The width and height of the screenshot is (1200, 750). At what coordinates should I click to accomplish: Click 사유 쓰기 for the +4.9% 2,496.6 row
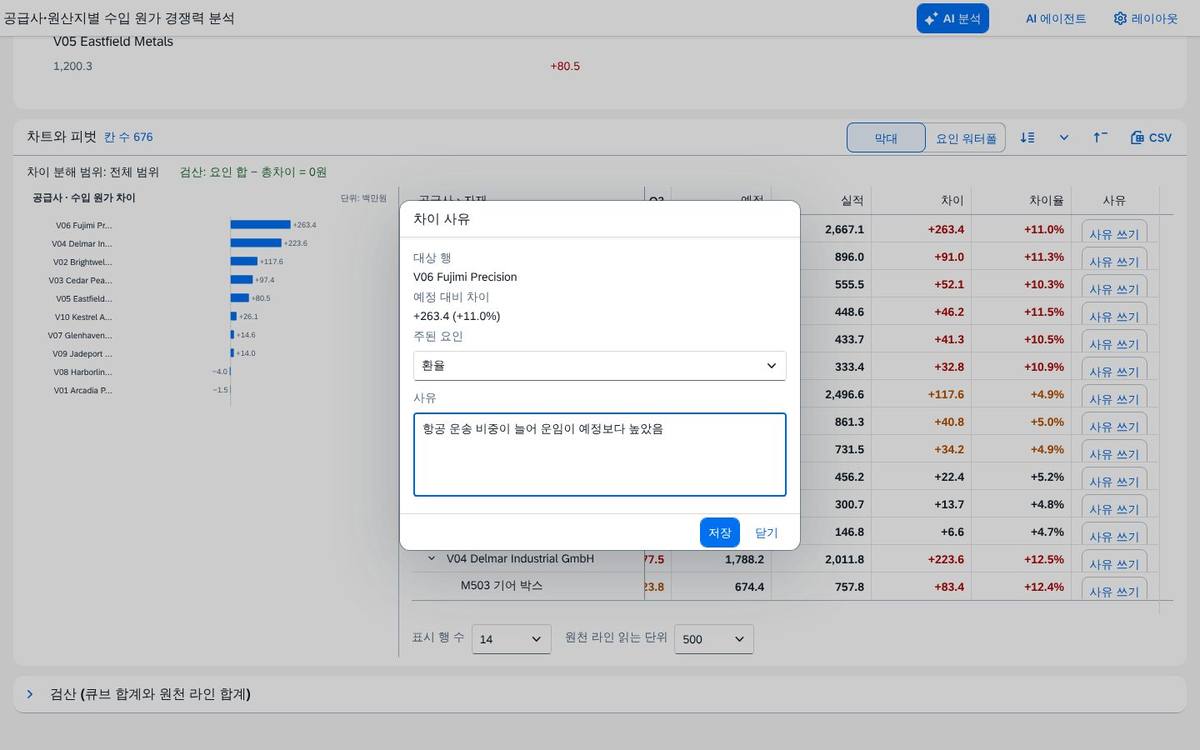tap(1114, 399)
